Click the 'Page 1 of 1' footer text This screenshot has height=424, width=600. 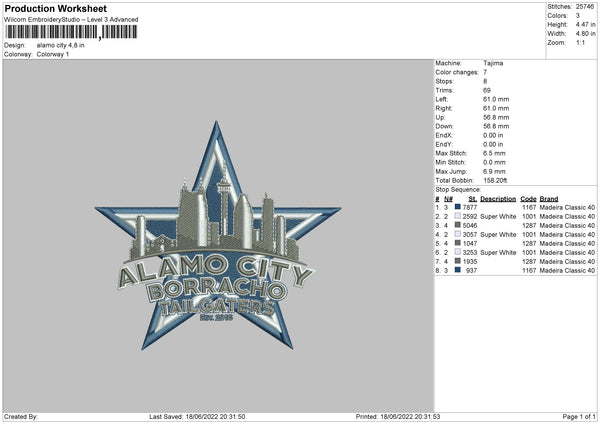tap(579, 416)
